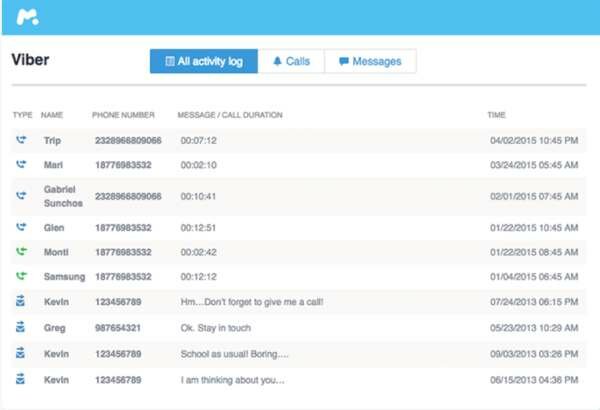Open the All activity log tab
The image size is (600, 410).
(x=204, y=61)
